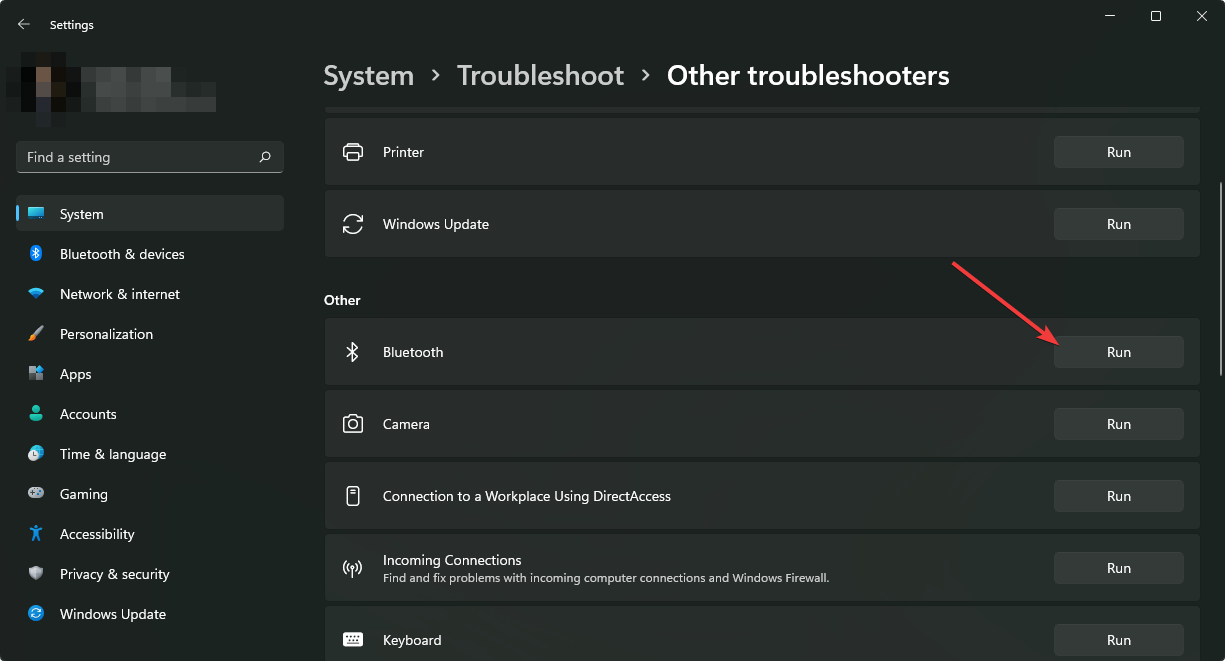Go to Network & internet settings

pyautogui.click(x=150, y=294)
